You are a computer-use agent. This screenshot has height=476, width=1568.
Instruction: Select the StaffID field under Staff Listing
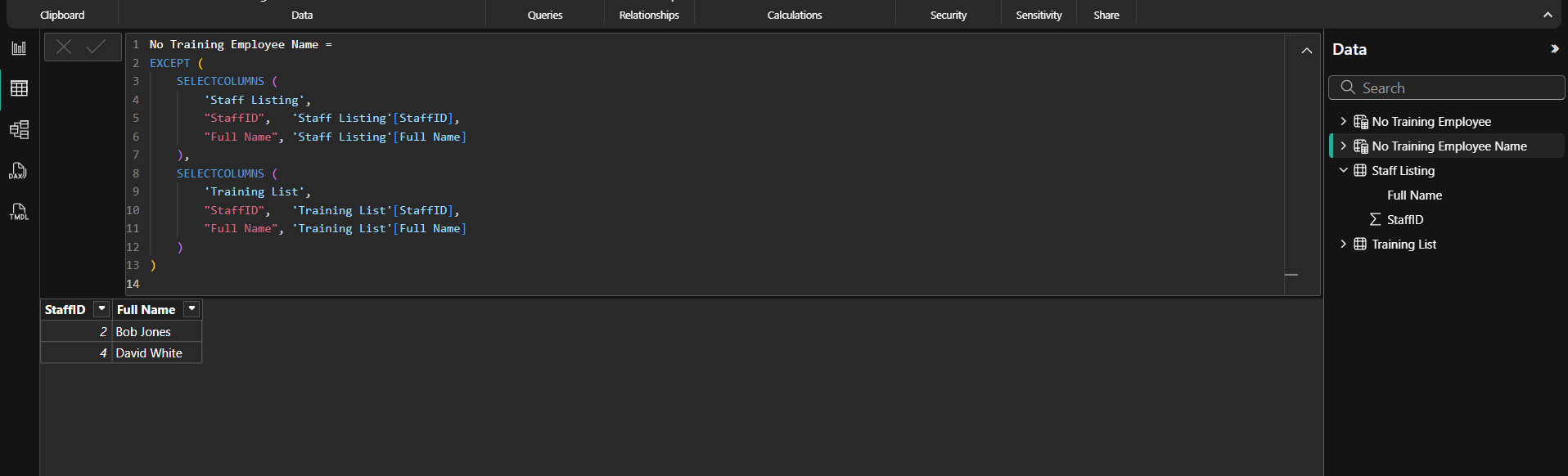pos(1405,219)
